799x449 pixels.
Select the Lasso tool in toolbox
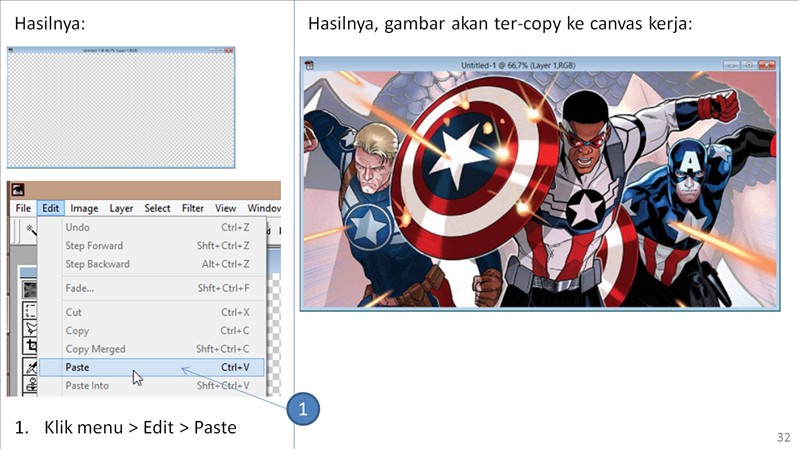click(31, 327)
